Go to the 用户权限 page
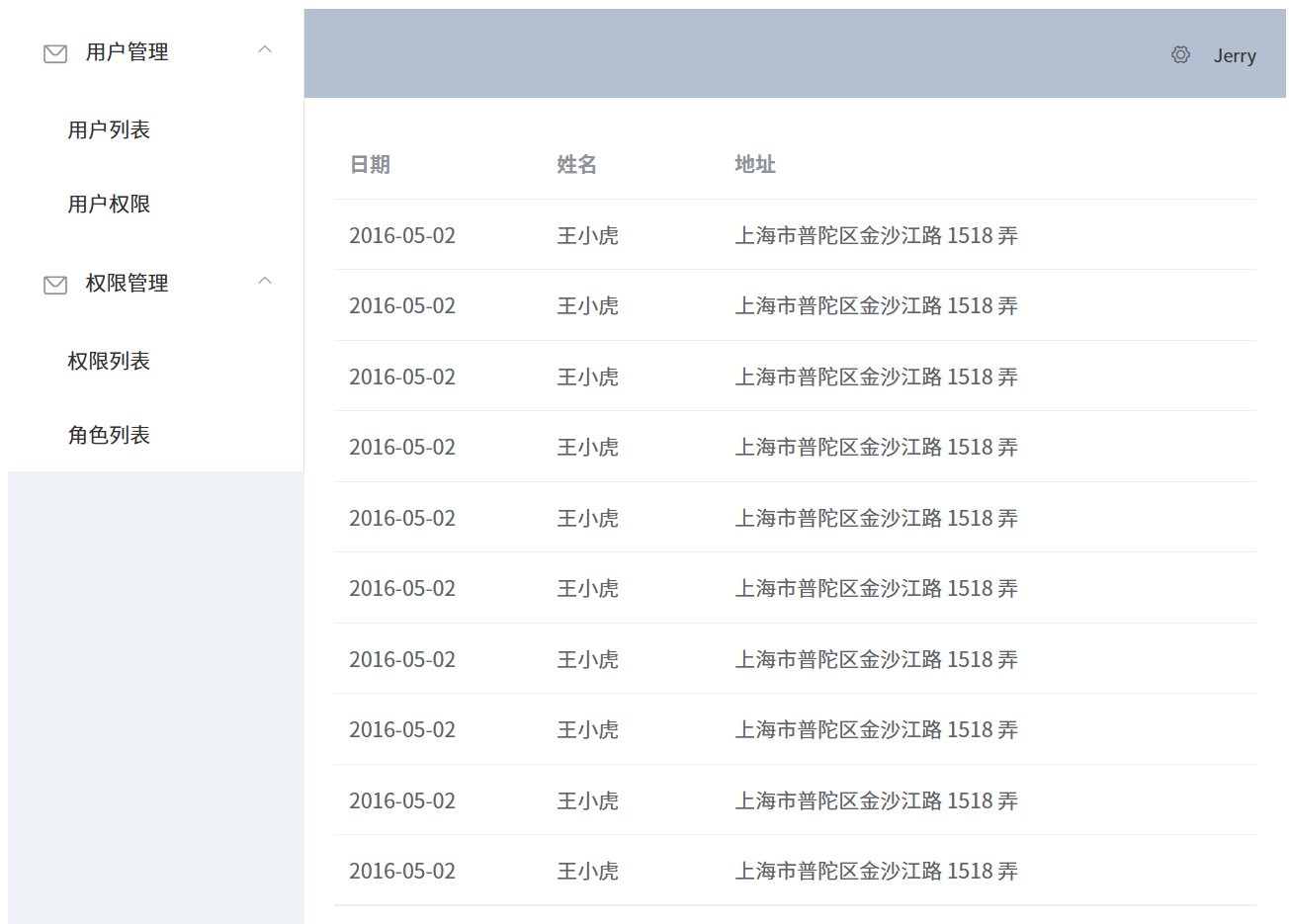1289x924 pixels. point(109,204)
